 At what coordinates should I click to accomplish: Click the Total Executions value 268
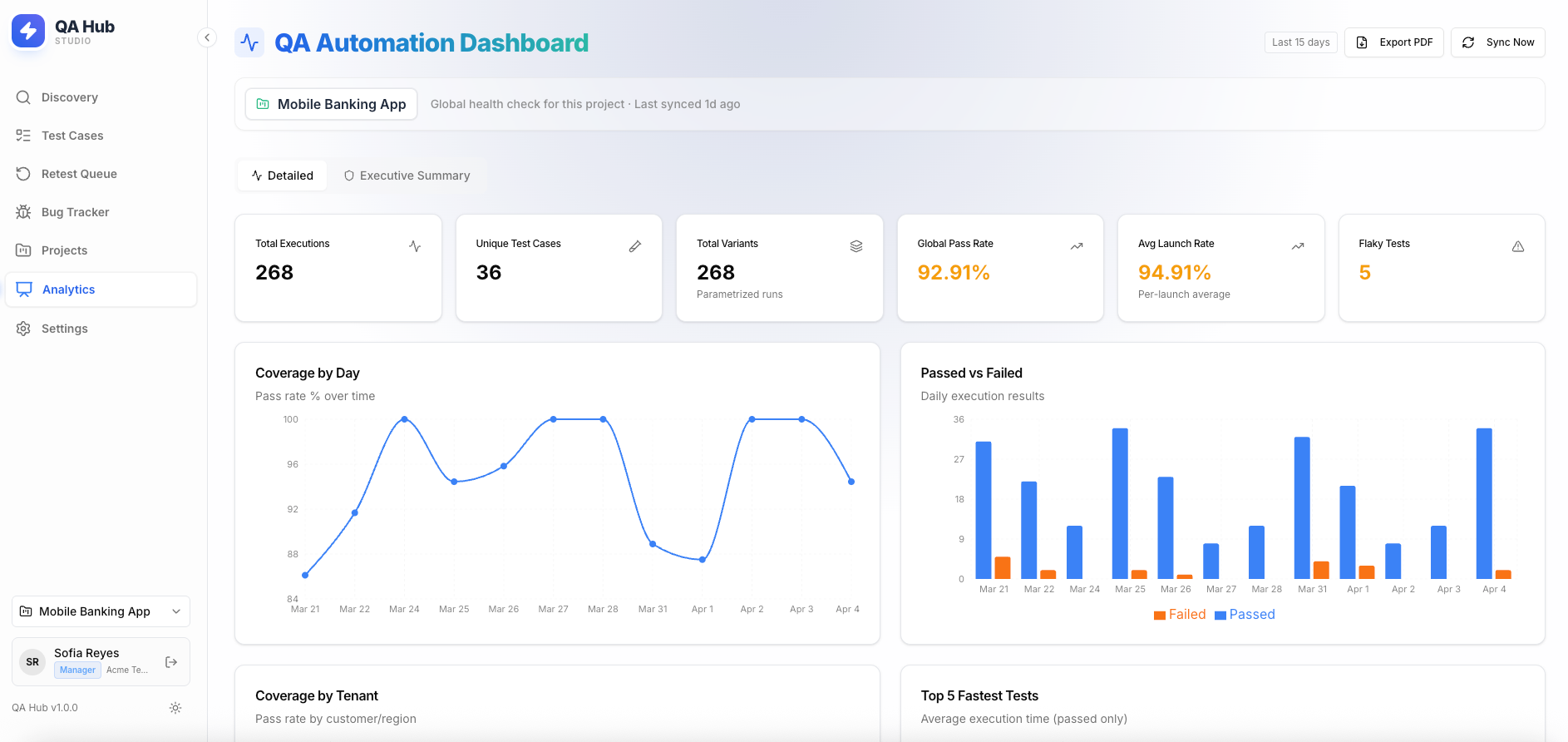coord(274,273)
